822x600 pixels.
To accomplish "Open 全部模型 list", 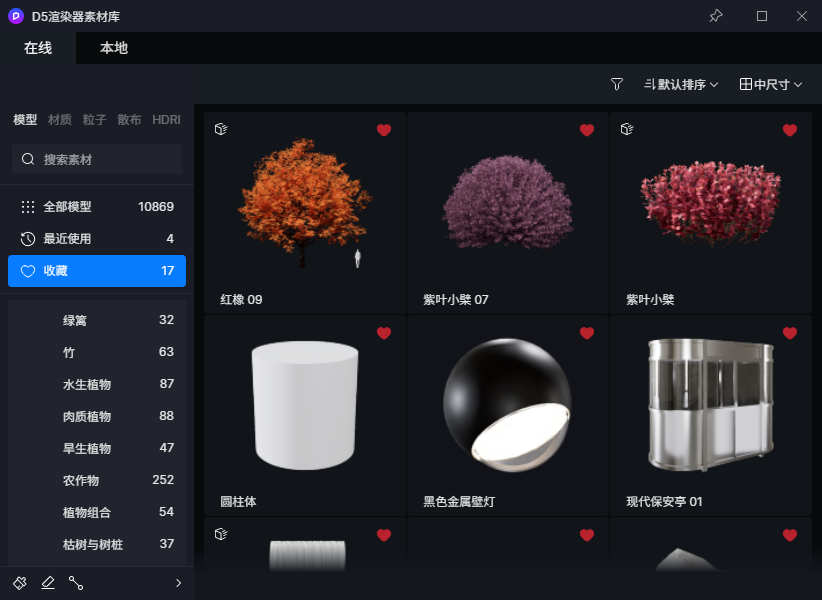I will coord(97,207).
